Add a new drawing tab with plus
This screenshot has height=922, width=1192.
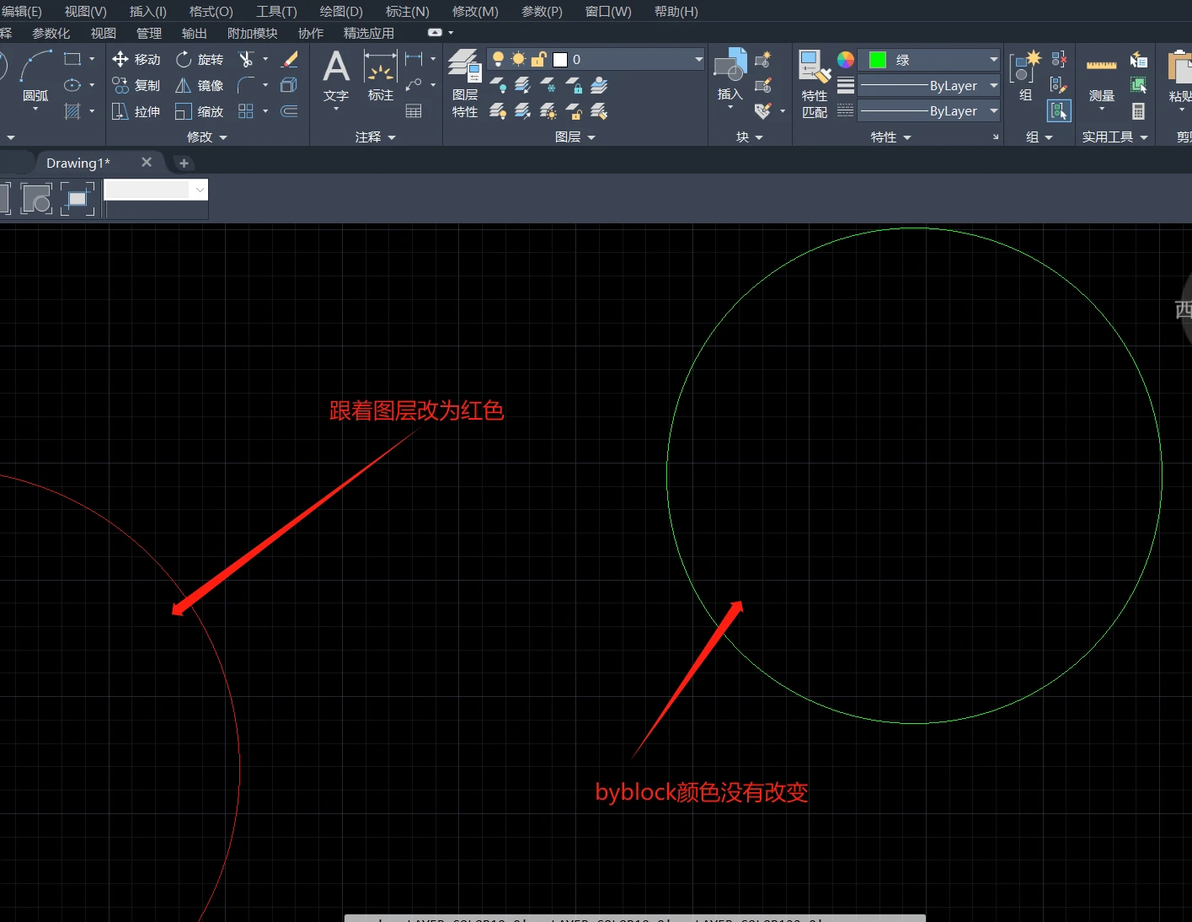(x=183, y=163)
